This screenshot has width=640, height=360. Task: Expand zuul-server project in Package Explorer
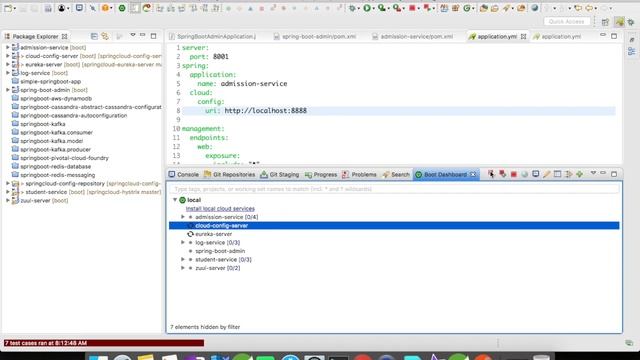tap(7, 200)
